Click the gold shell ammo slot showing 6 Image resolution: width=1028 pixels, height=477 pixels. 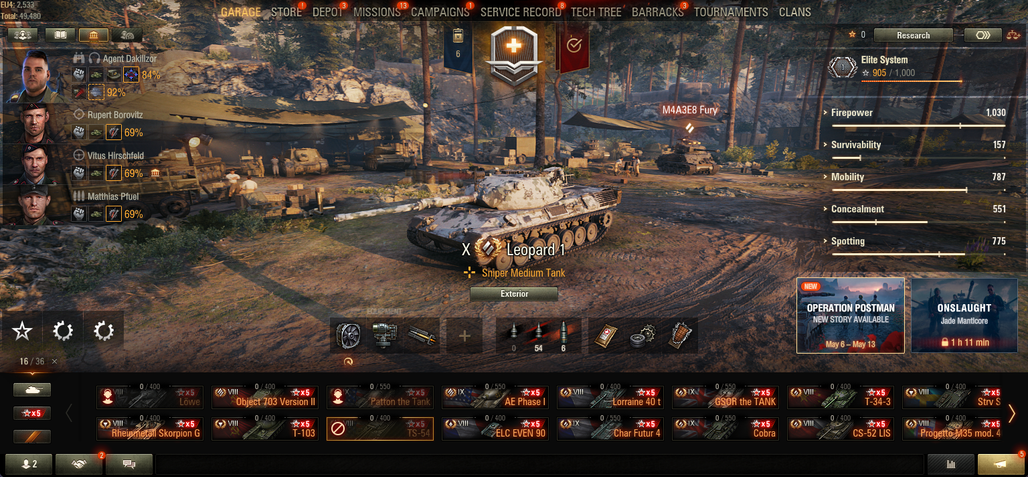pos(563,336)
